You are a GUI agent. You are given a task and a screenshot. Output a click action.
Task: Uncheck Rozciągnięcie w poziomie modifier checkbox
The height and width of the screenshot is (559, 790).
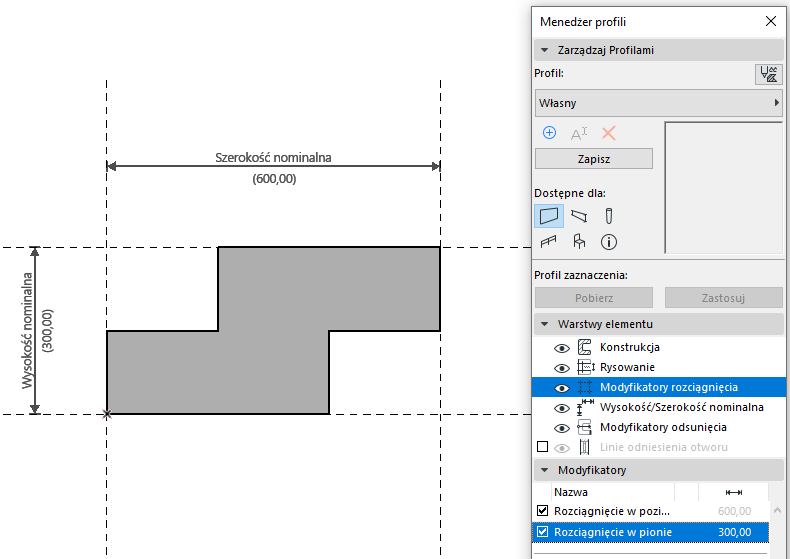pyautogui.click(x=542, y=511)
